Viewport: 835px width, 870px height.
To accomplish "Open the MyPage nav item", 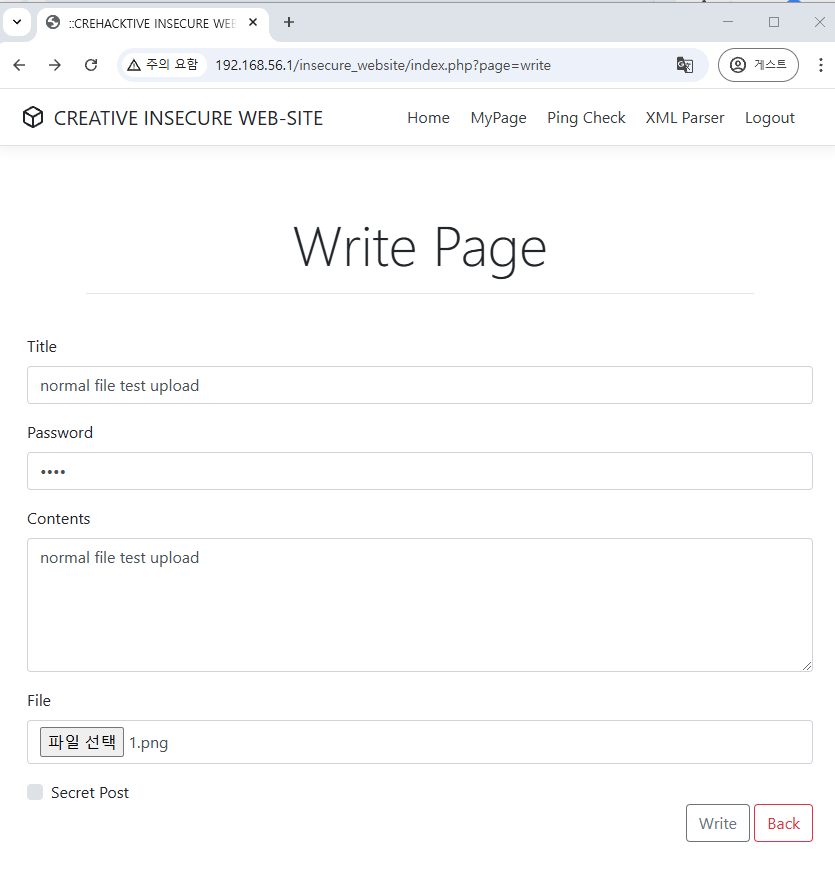I will [498, 118].
